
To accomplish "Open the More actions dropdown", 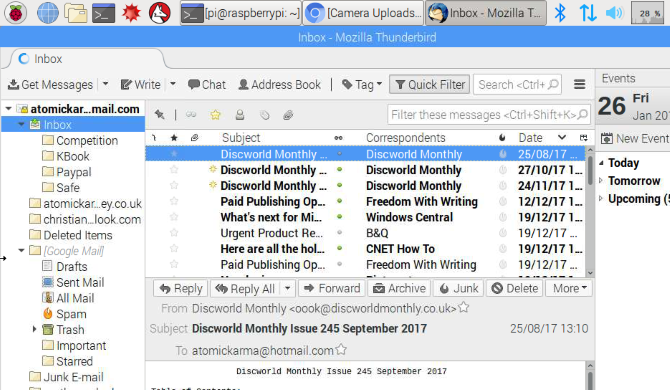I will [x=570, y=288].
